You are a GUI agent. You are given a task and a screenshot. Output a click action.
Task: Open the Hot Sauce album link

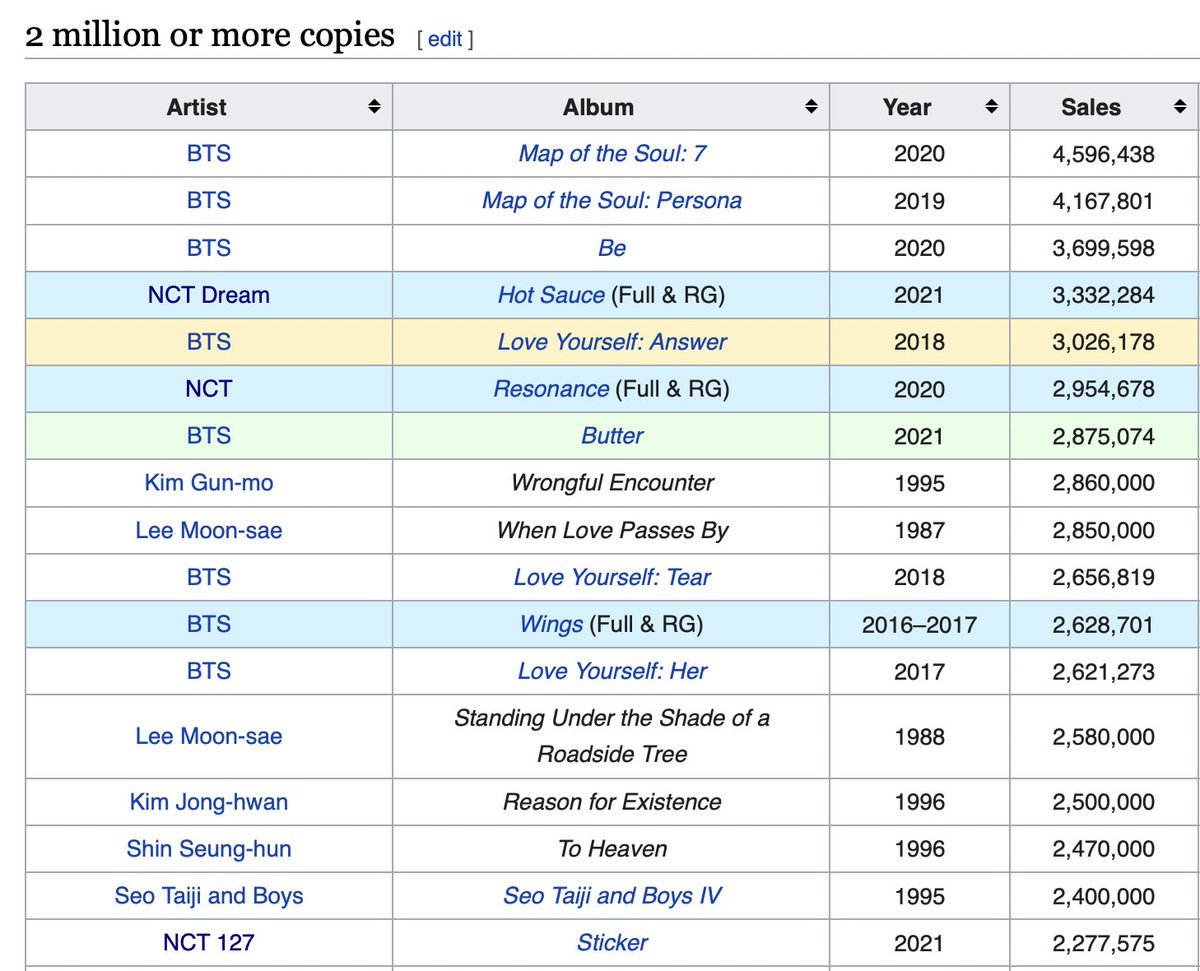(x=551, y=295)
